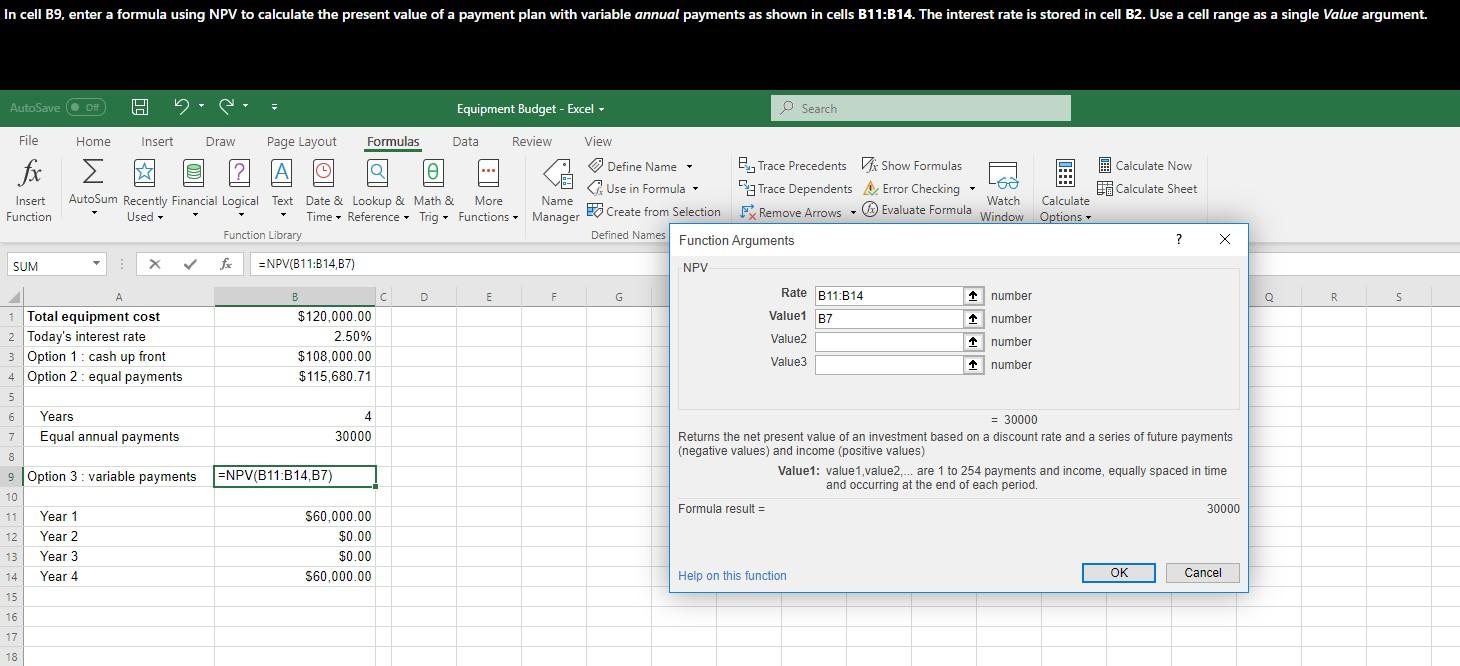Image resolution: width=1460 pixels, height=666 pixels.
Task: Switch to the Page Layout tab
Action: pyautogui.click(x=301, y=142)
